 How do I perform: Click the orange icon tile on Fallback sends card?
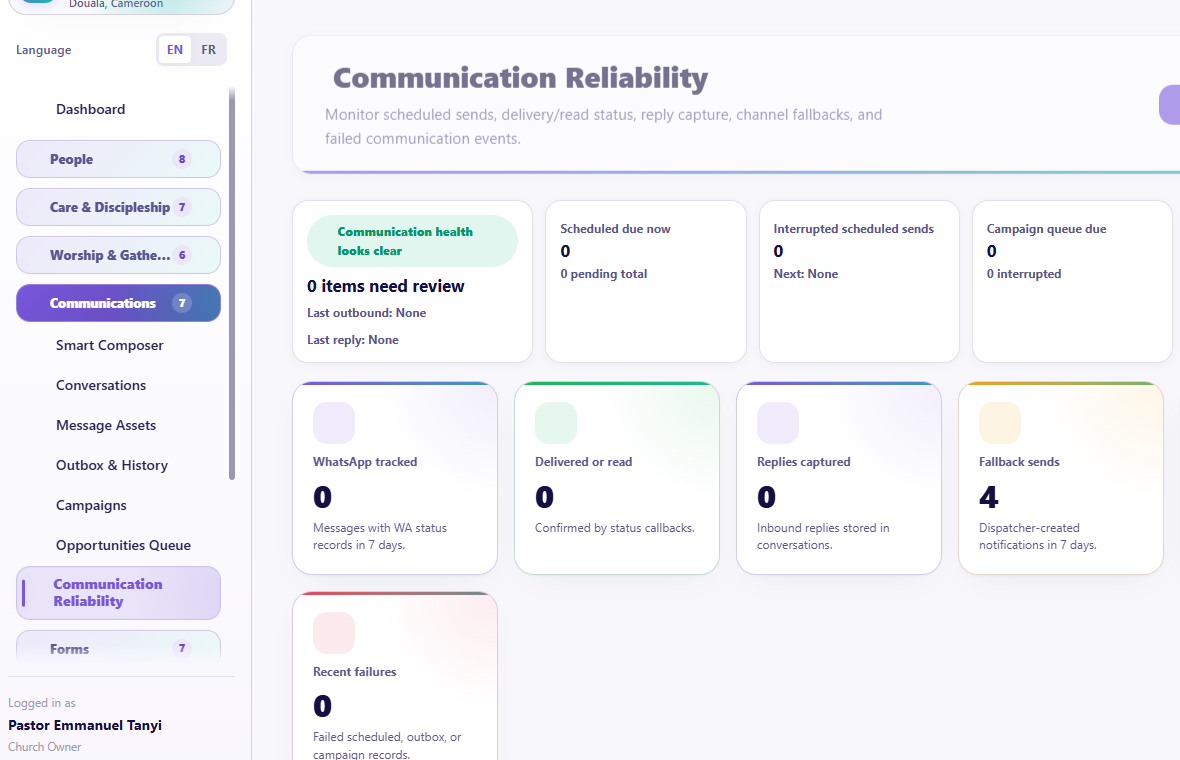999,423
